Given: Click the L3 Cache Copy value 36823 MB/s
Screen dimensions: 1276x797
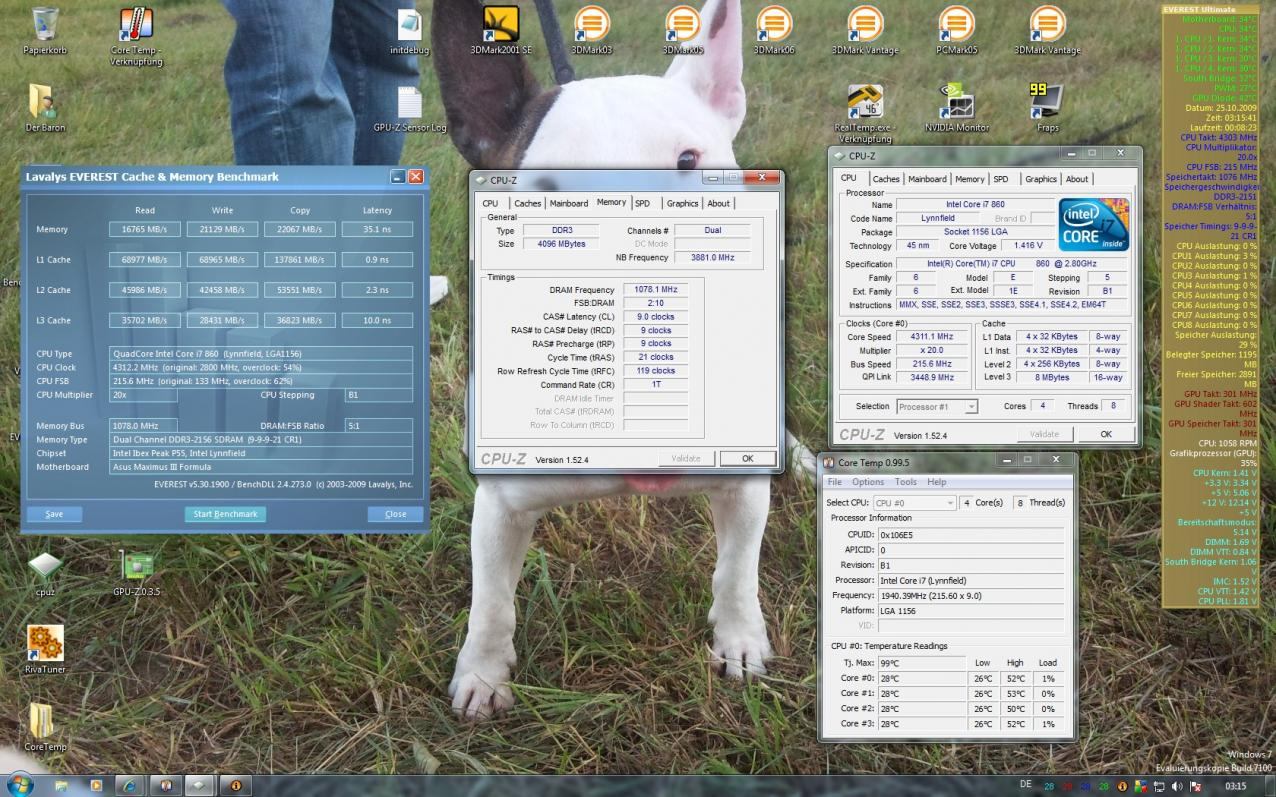Looking at the screenshot, I should point(300,320).
